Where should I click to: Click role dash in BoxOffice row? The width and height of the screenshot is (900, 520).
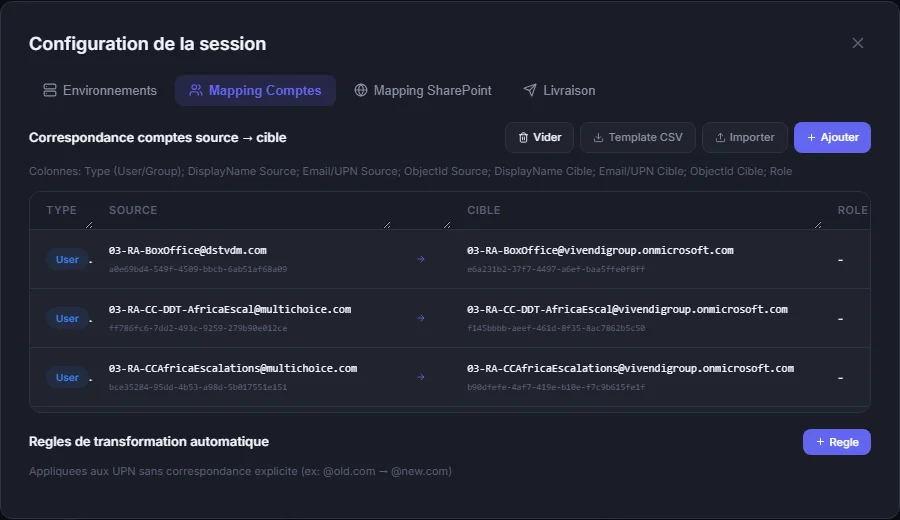(x=840, y=260)
